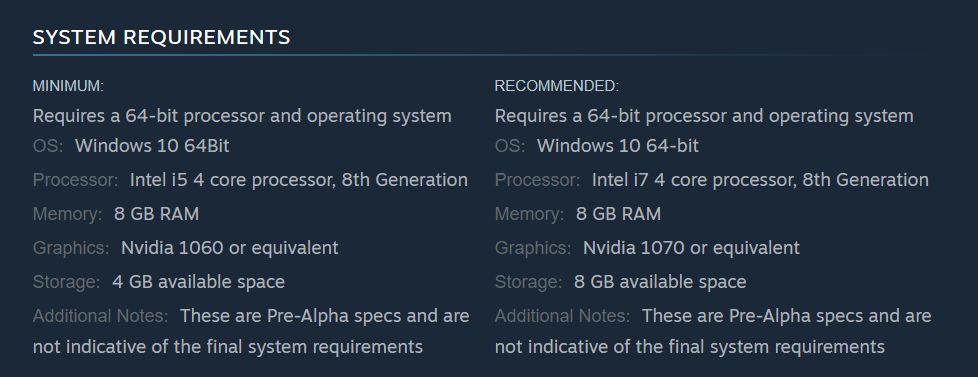Click the recommended Processor label
Viewport: 978px width, 377px height.
pos(538,180)
